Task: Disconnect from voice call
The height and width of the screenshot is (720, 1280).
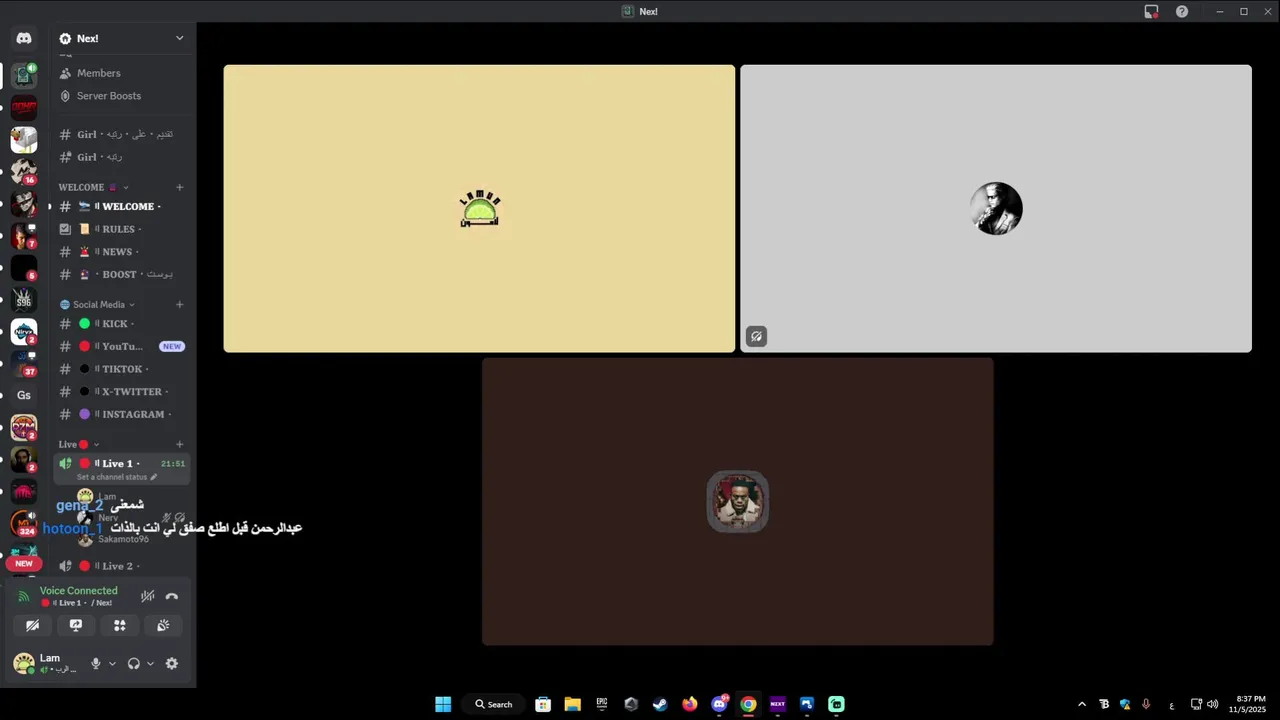Action: 172,596
